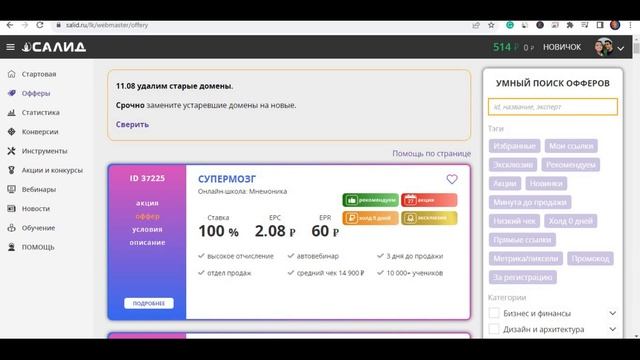Open the browser three-dot menu
This screenshot has height=360, width=640.
[630, 25]
